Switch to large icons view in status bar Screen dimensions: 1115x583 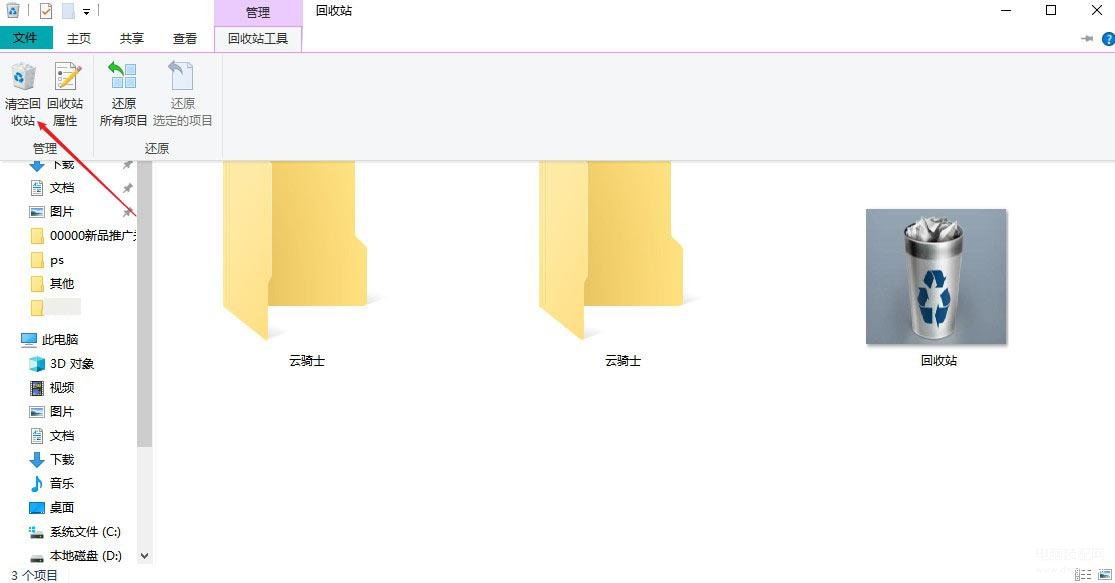pyautogui.click(x=1104, y=574)
